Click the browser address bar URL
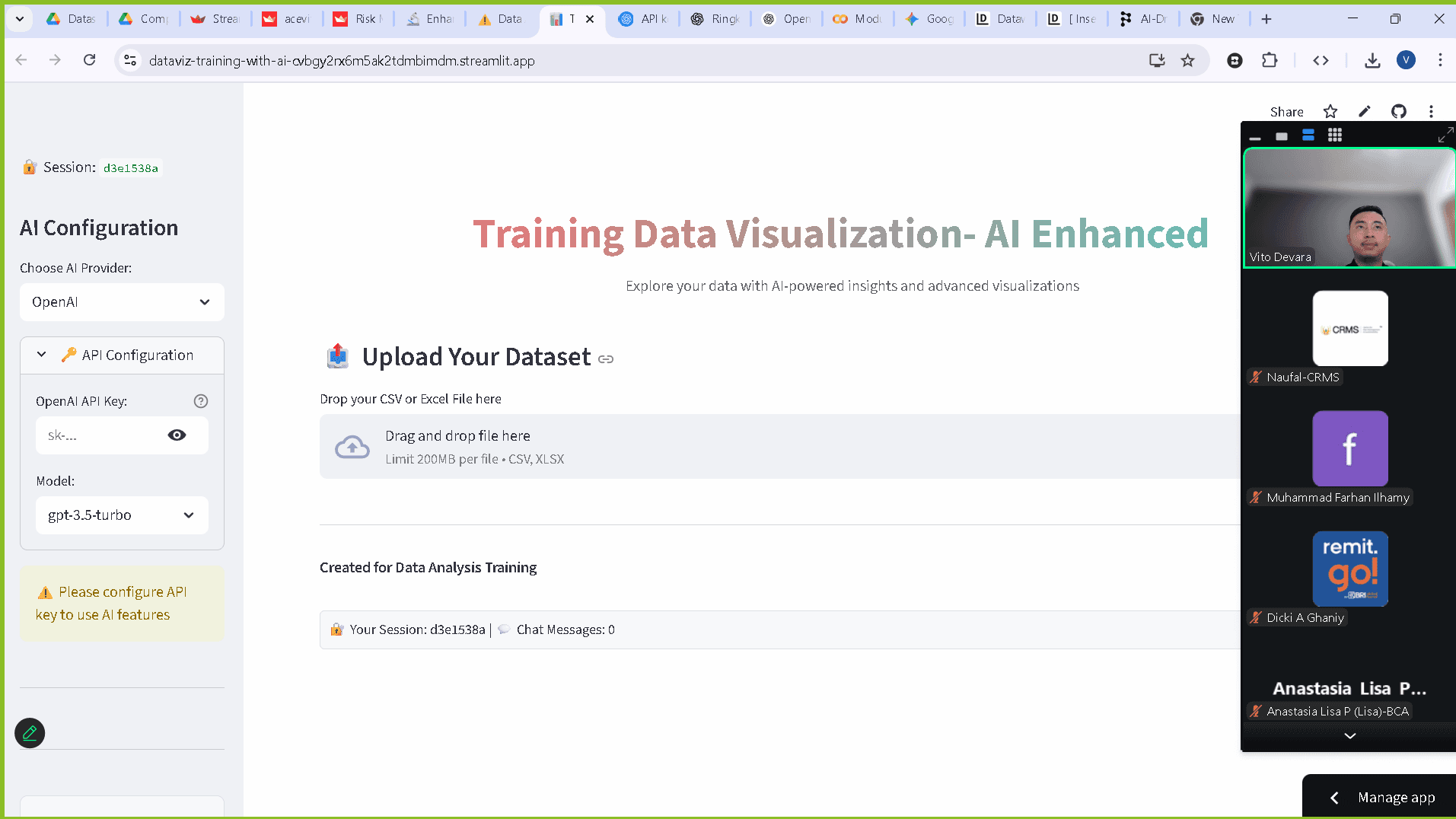 point(342,60)
